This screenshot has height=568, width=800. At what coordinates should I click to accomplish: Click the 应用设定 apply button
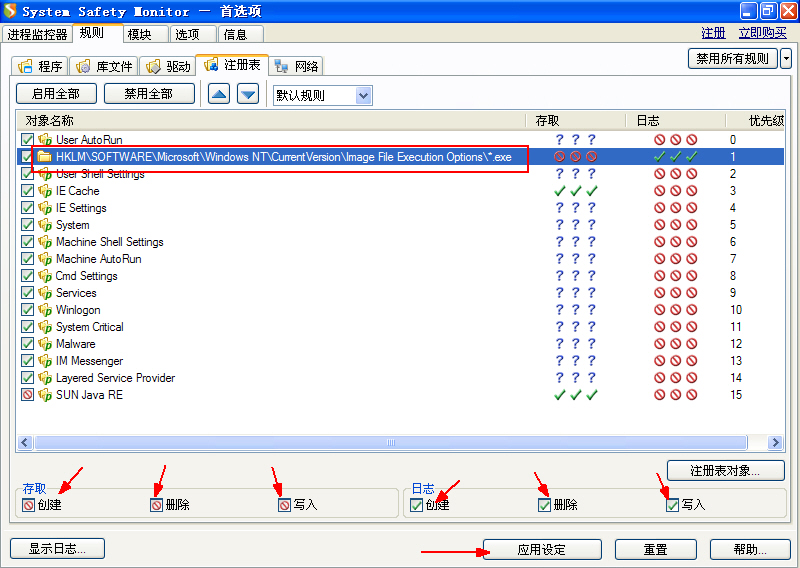[542, 550]
